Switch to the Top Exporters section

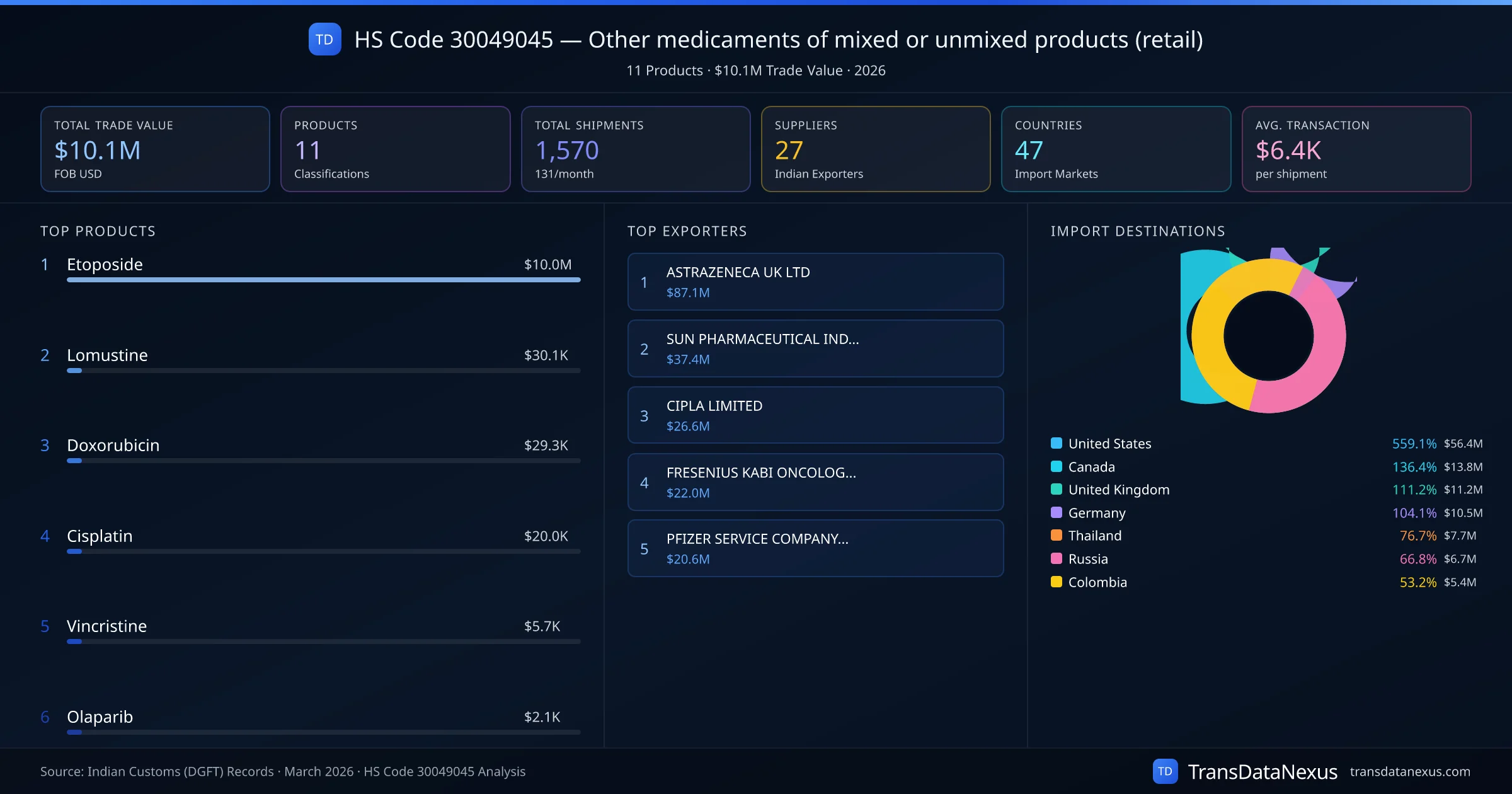(687, 231)
